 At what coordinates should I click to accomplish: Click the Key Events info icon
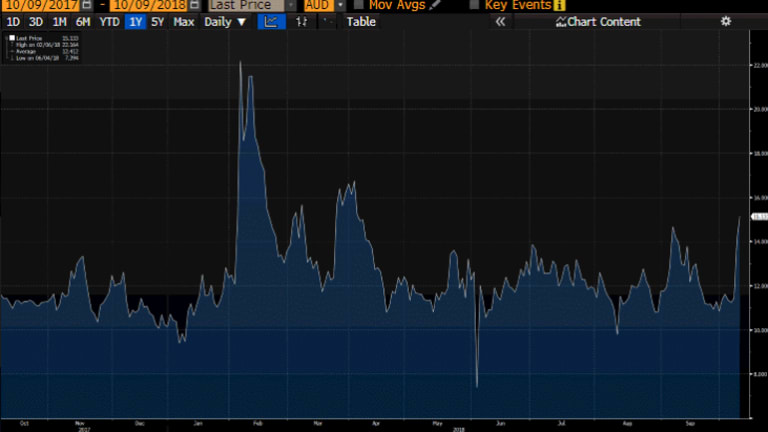[559, 5]
